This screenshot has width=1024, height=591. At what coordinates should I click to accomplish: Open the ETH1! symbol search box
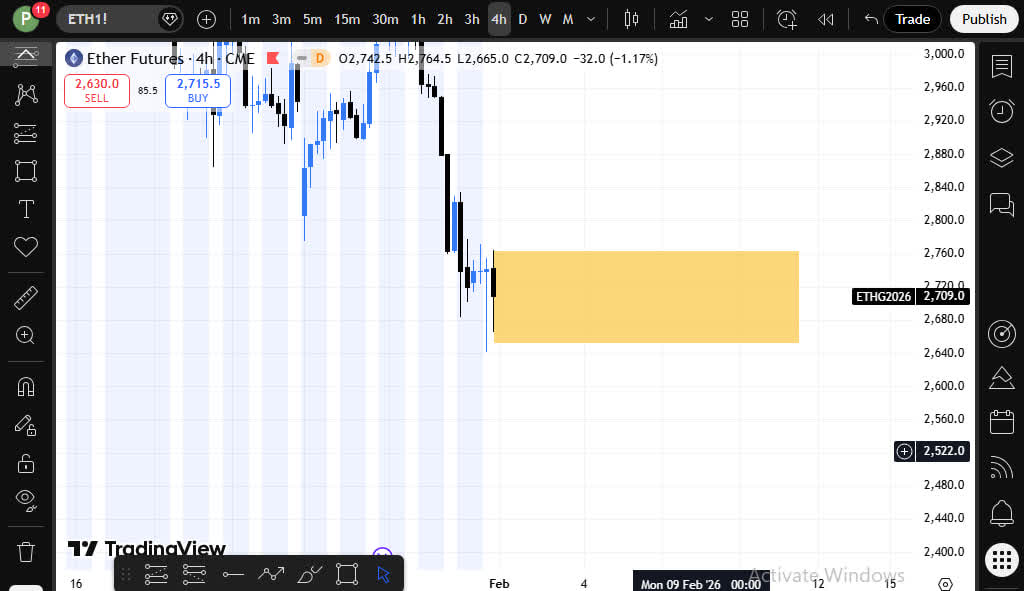[108, 19]
